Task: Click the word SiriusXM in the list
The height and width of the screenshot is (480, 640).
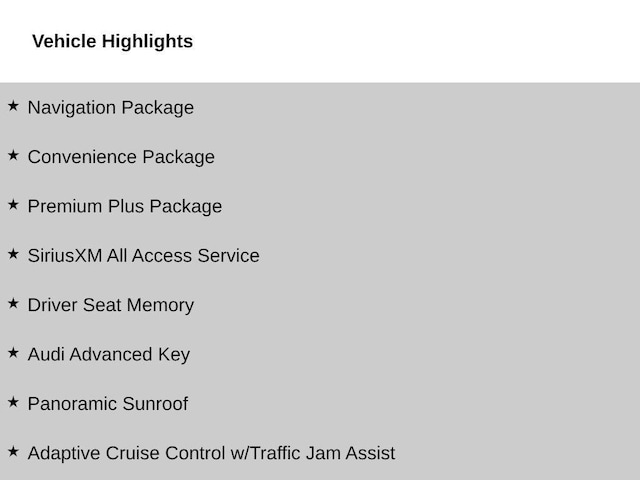Action: coord(65,256)
